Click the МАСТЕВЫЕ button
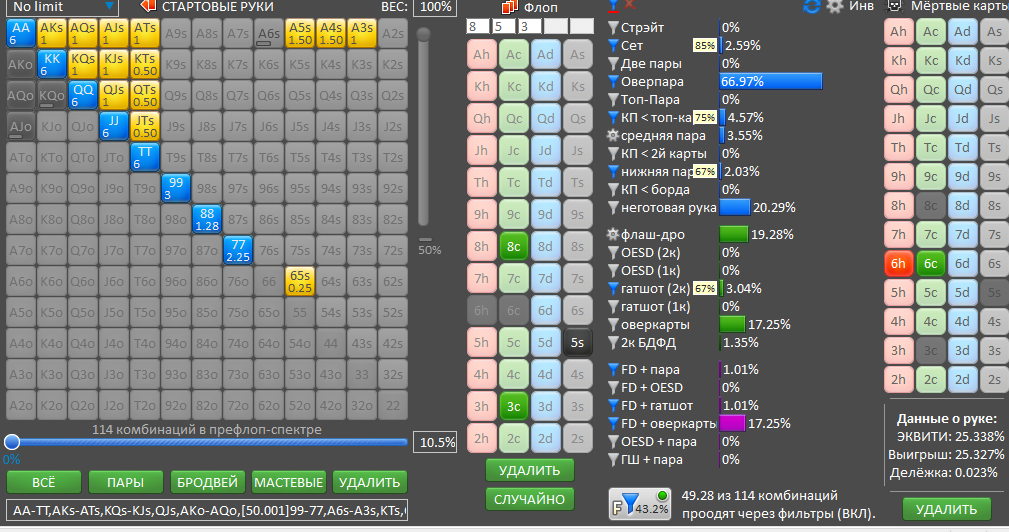Image resolution: width=1009 pixels, height=532 pixels. point(288,482)
